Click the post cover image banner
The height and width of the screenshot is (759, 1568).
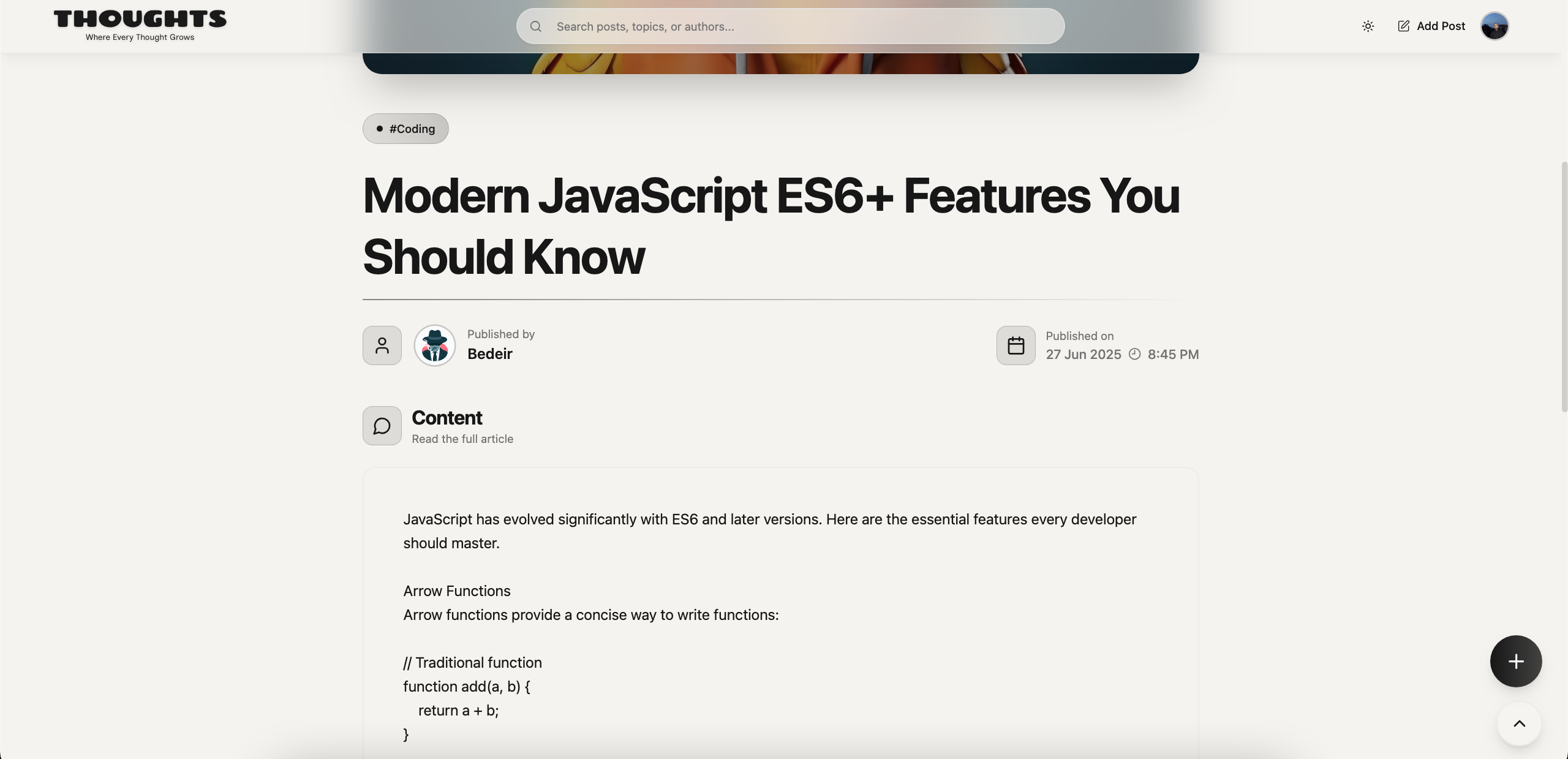pos(780,63)
